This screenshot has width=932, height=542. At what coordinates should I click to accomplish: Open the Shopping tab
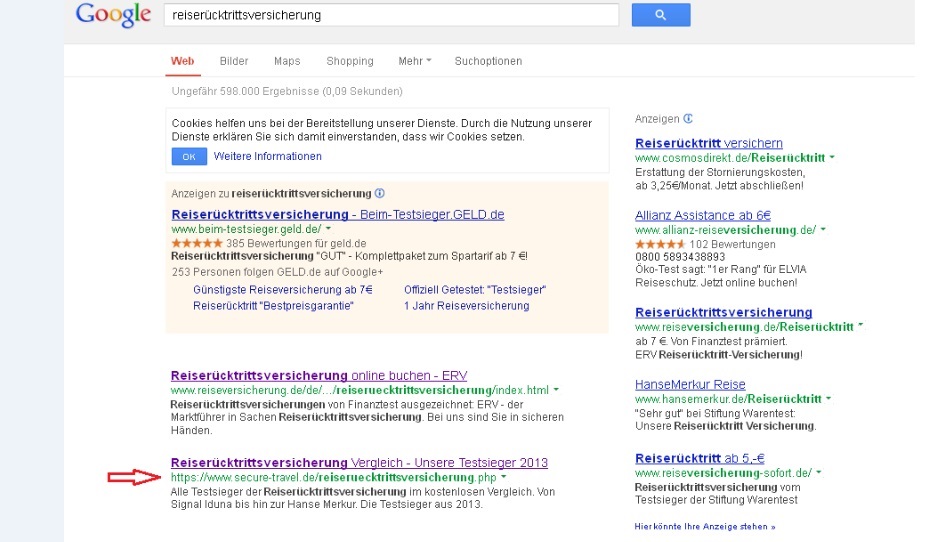pyautogui.click(x=350, y=61)
